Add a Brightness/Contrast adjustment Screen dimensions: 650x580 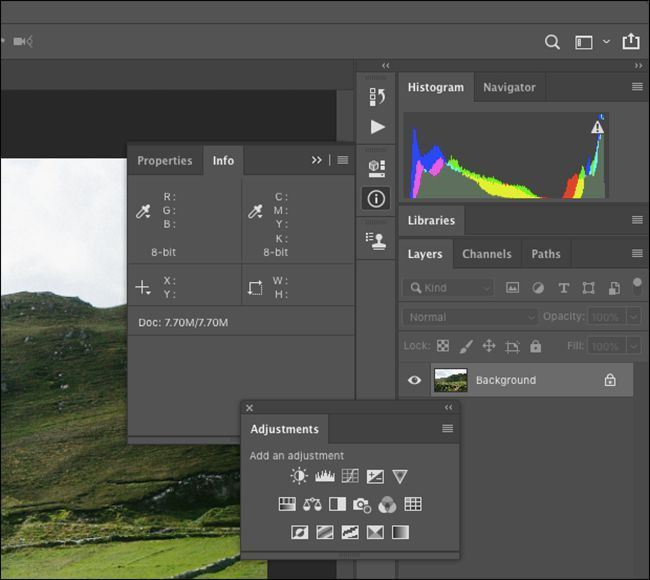coord(299,477)
